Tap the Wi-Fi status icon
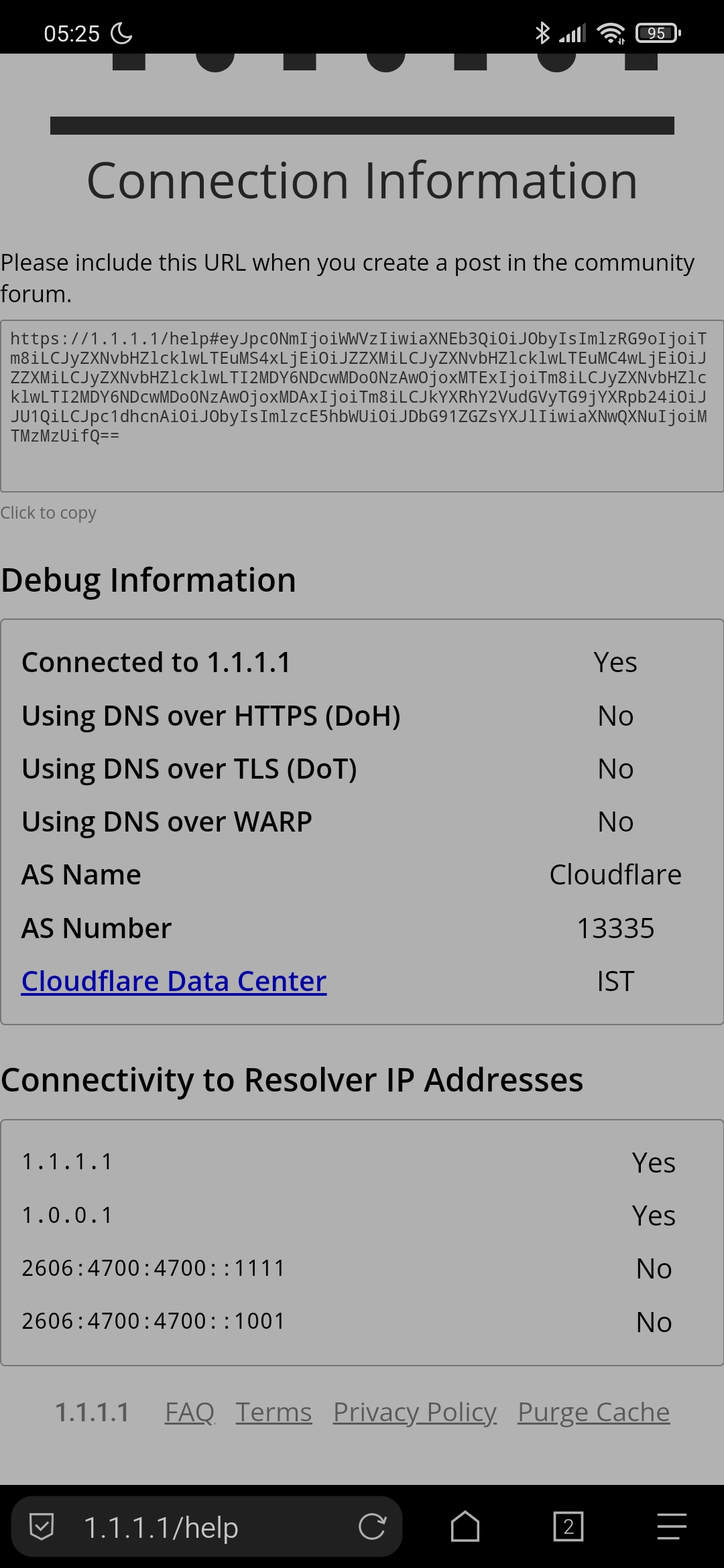Viewport: 724px width, 1568px height. click(x=611, y=33)
